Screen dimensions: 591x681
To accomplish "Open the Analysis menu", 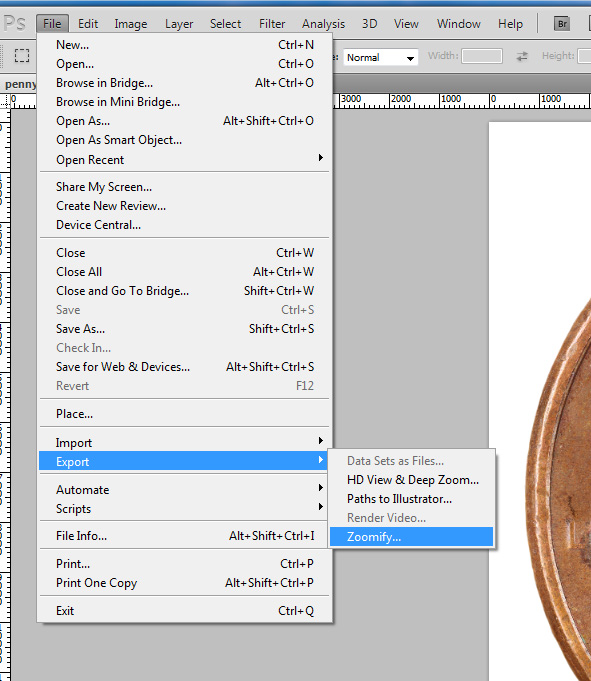I will click(324, 23).
